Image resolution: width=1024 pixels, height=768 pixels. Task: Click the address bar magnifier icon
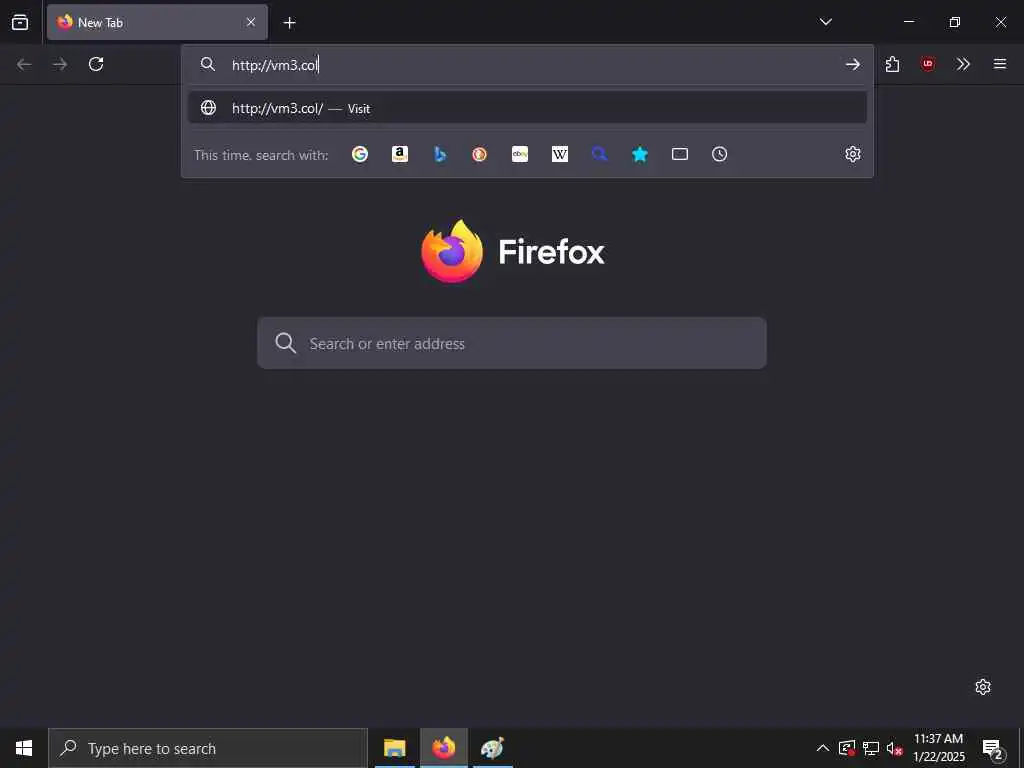208,64
